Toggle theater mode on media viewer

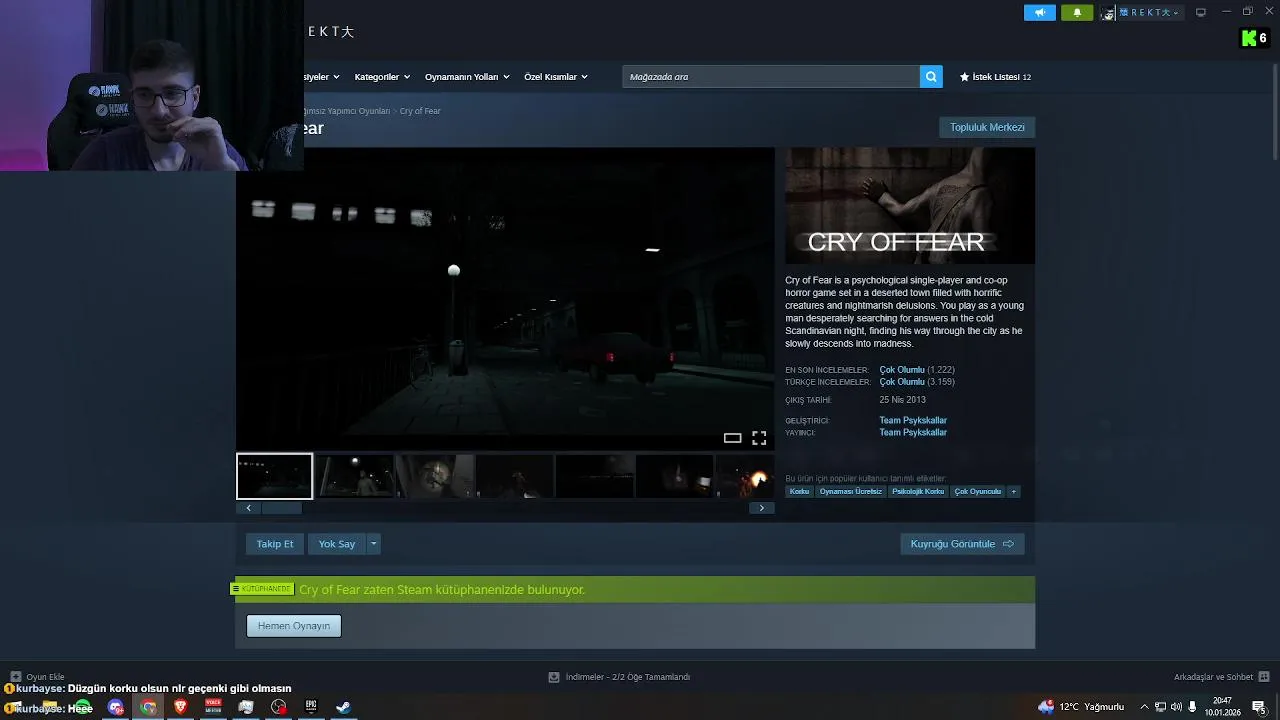tap(732, 438)
